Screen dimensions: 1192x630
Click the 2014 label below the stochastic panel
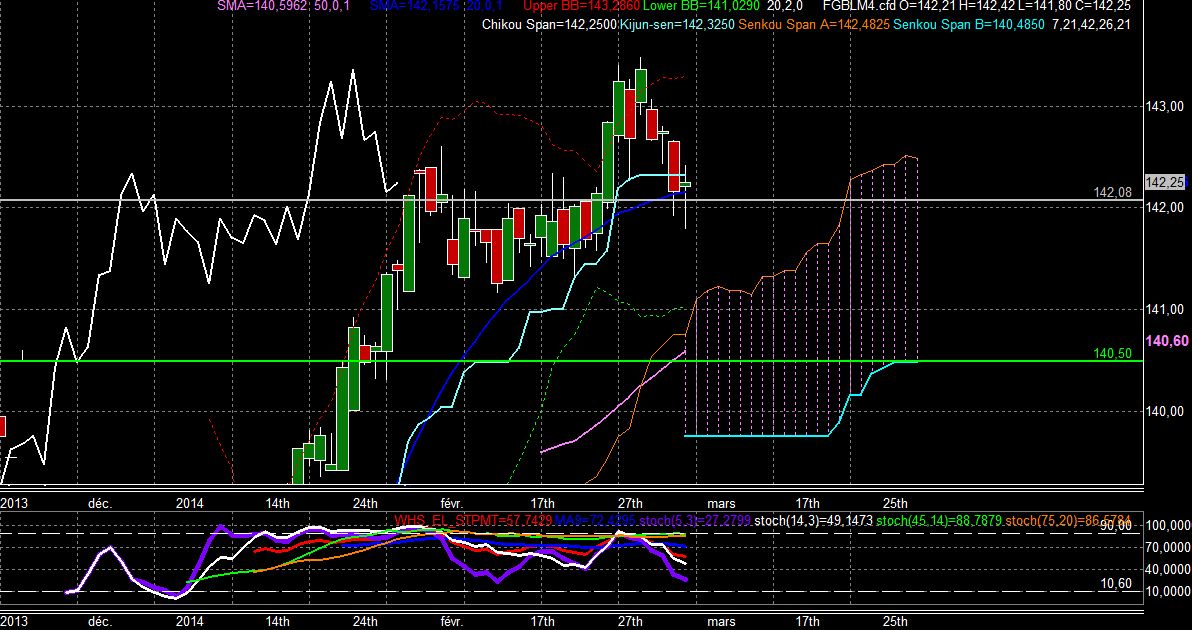pyautogui.click(x=189, y=621)
